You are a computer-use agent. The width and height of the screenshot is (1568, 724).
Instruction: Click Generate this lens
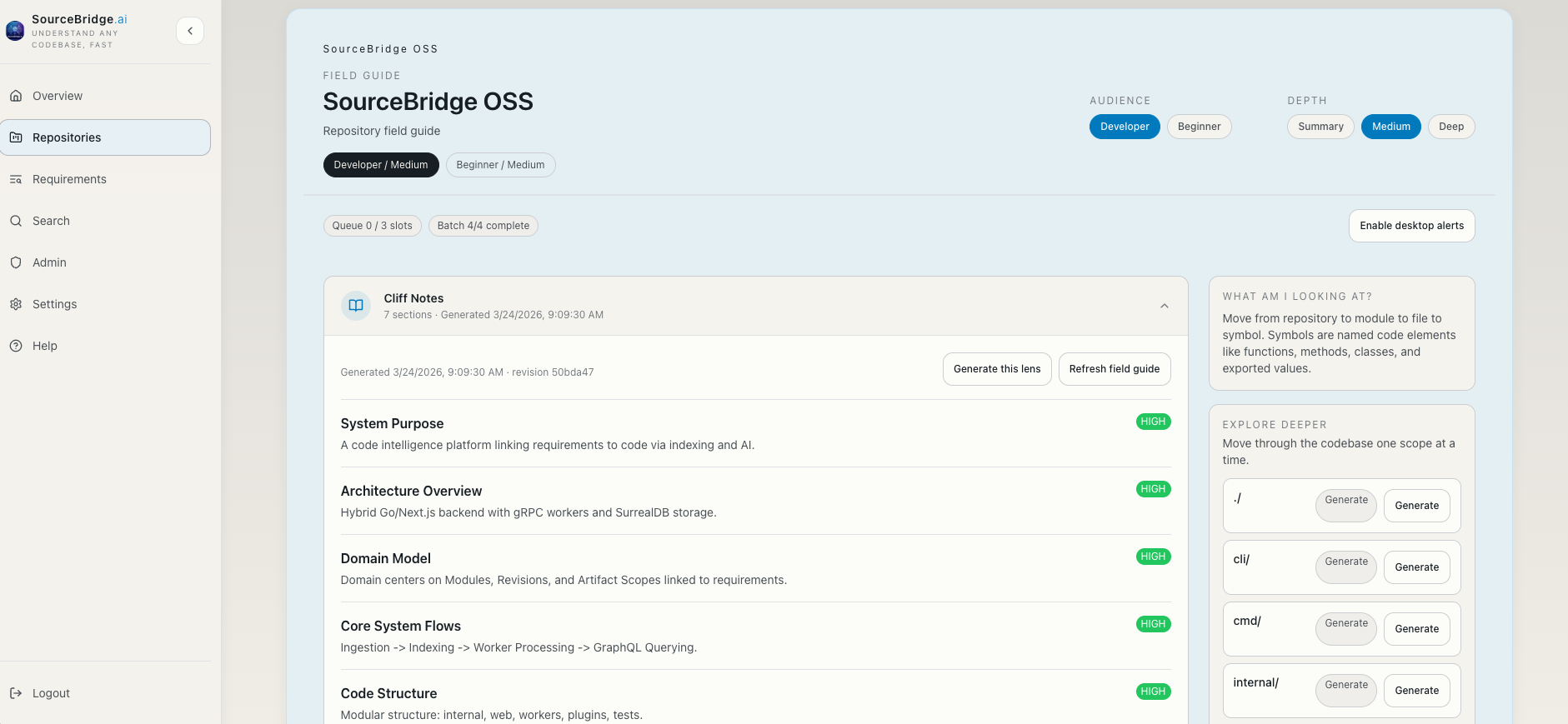[x=997, y=369]
